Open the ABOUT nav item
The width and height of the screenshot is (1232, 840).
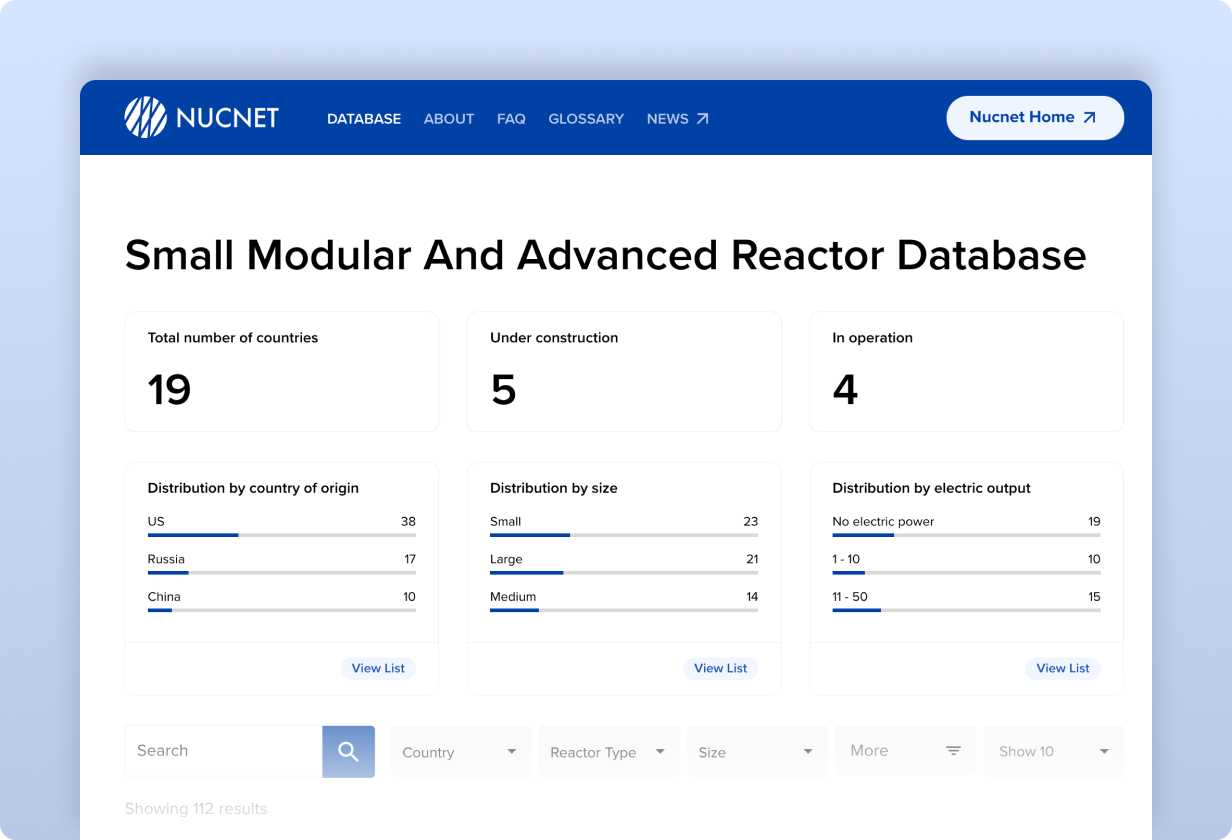coord(449,119)
